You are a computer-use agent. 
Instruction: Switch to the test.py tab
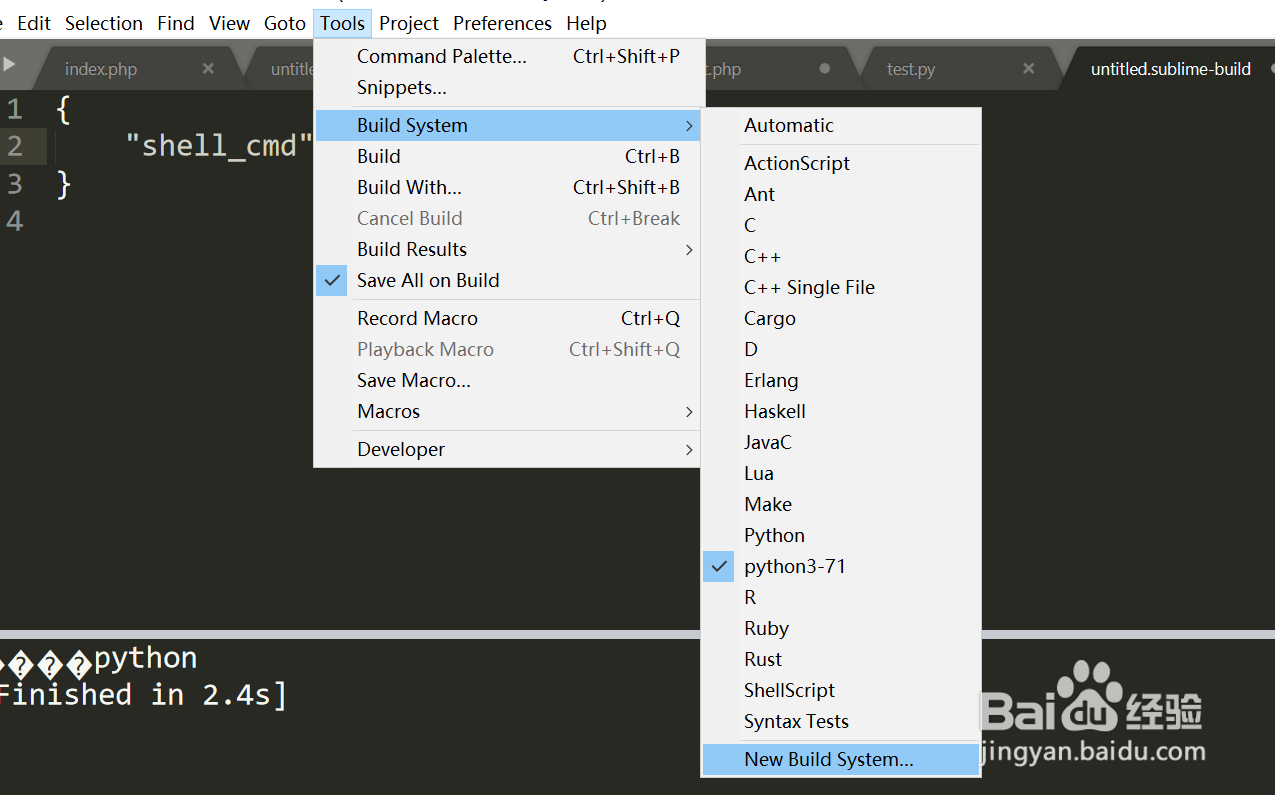point(911,69)
